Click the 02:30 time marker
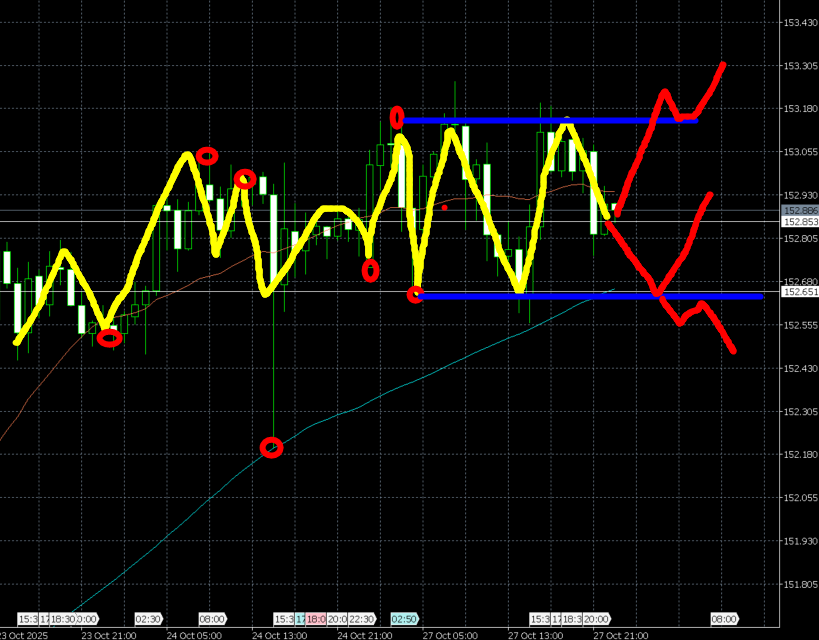The image size is (819, 640). pyautogui.click(x=148, y=619)
